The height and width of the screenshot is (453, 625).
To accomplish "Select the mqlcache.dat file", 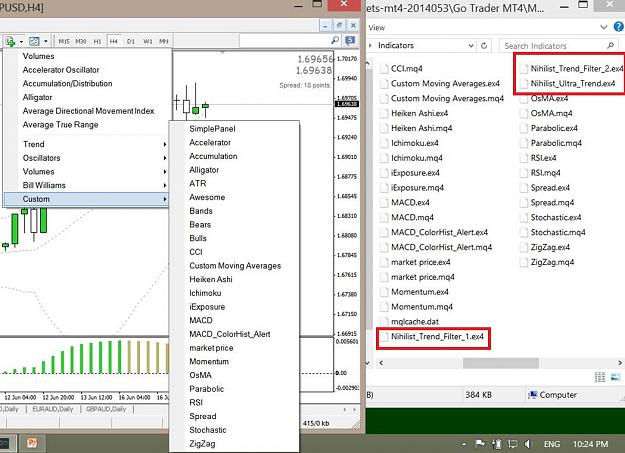I will (x=410, y=321).
